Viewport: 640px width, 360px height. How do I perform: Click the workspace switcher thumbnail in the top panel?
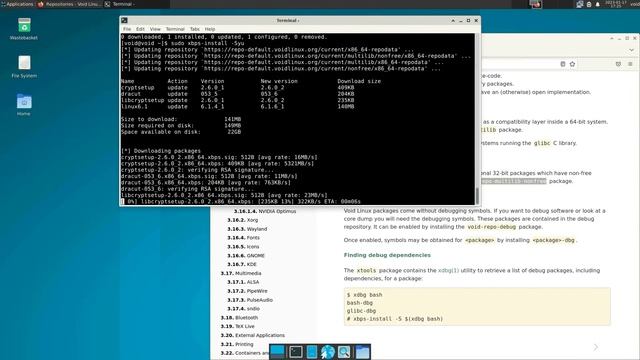tap(536, 4)
